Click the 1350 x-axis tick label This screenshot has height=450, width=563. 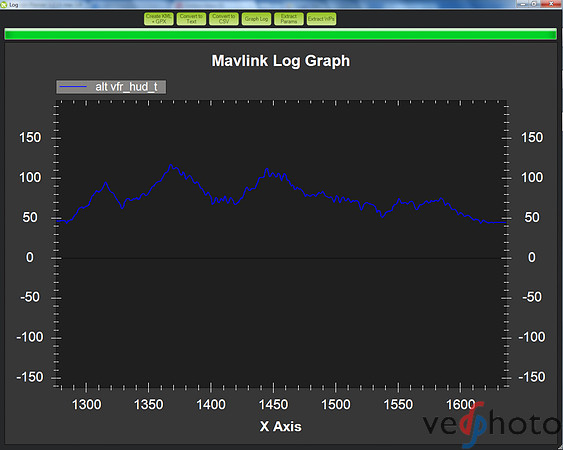coord(149,405)
